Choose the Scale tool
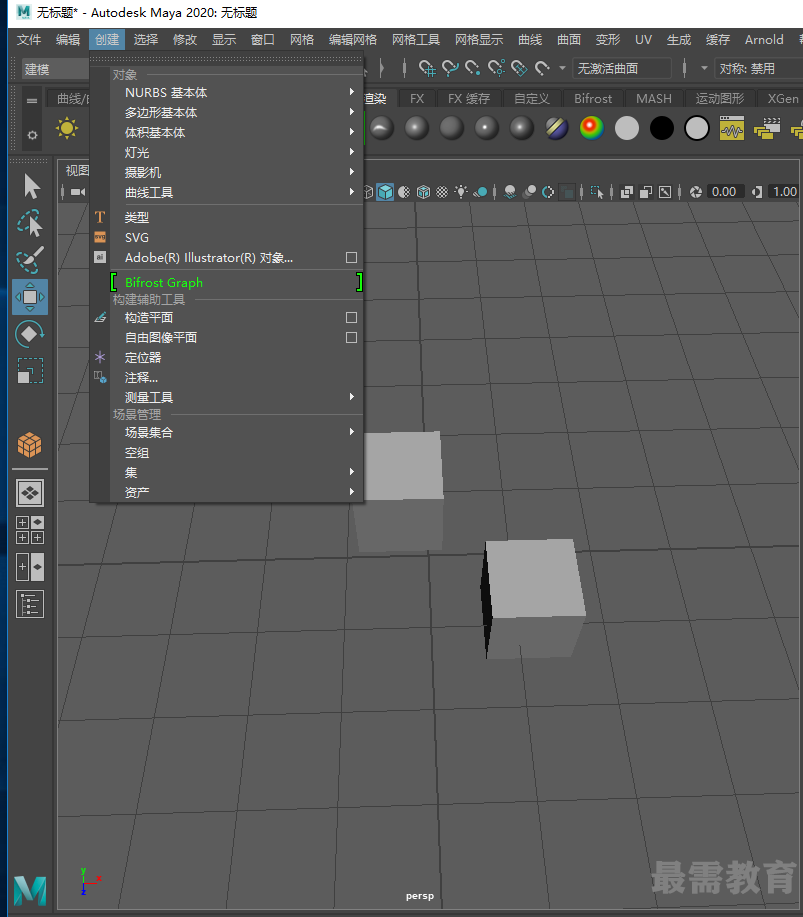803x917 pixels. pos(30,371)
